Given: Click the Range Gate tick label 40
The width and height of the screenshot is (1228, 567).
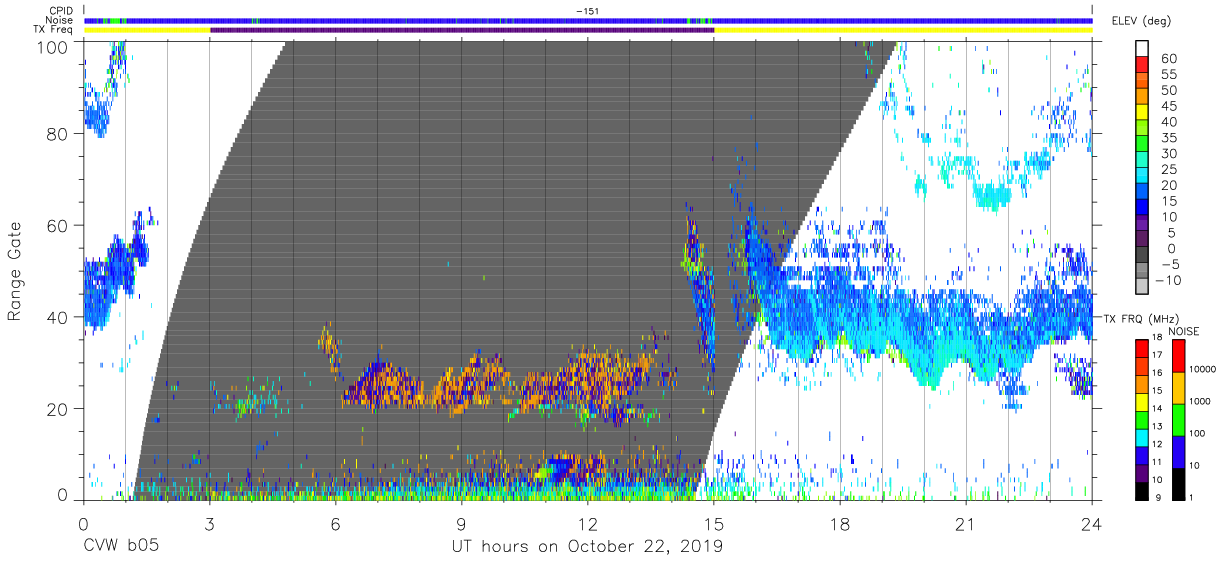Looking at the screenshot, I should click(x=59, y=317).
